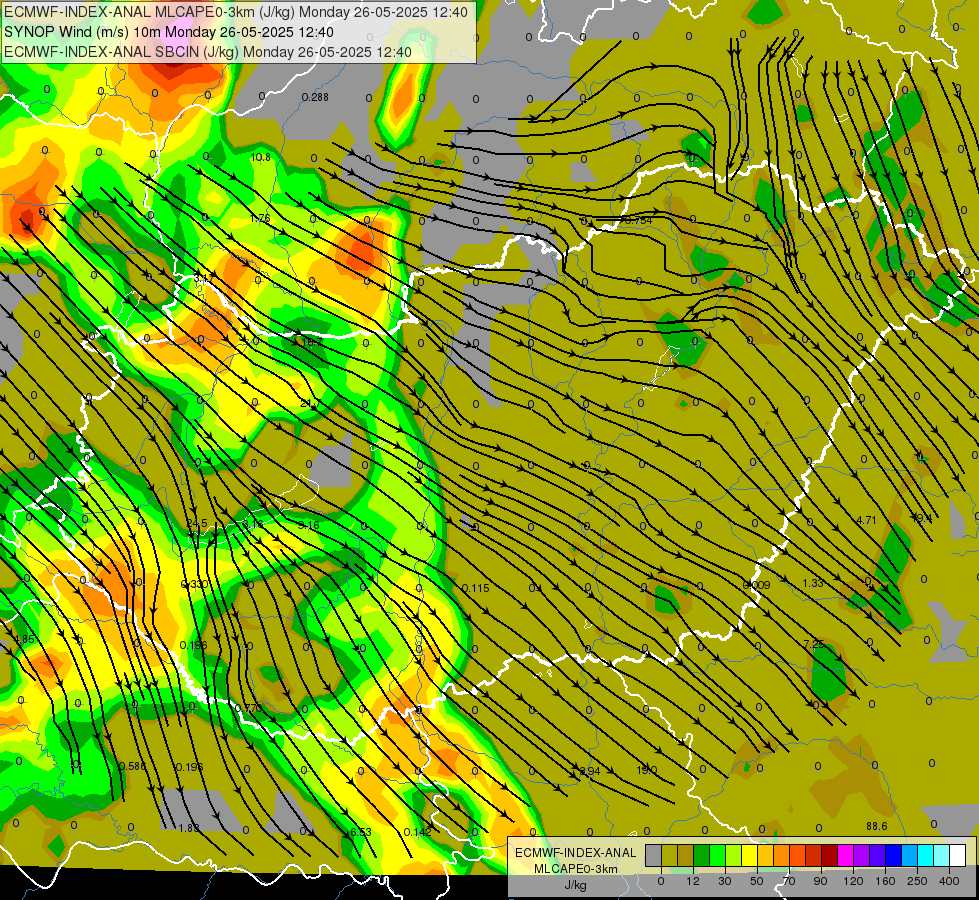This screenshot has width=979, height=900.
Task: Select the SYNOP Wind 10m title line
Action: [x=169, y=32]
